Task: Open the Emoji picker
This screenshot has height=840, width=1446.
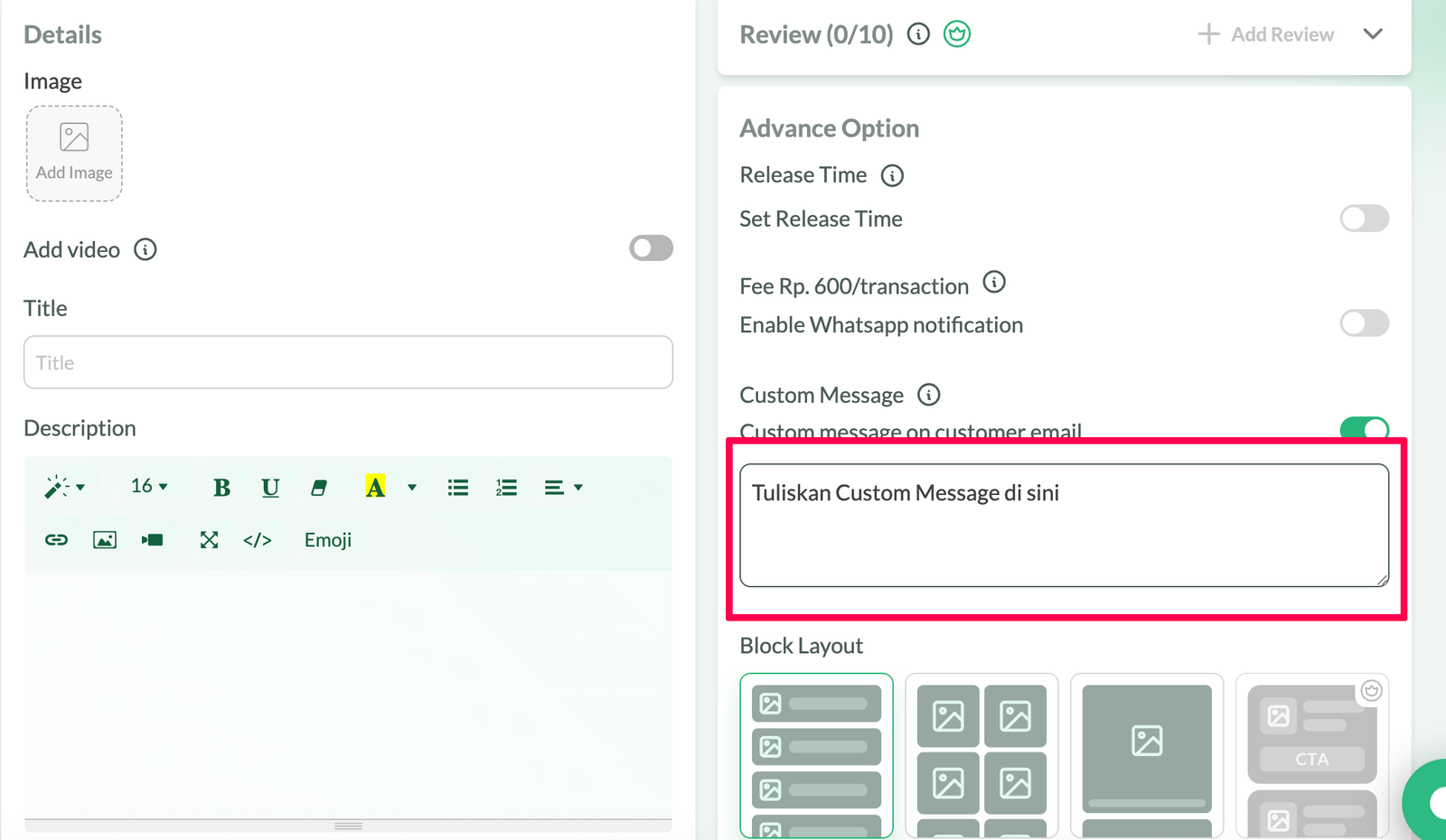Action: (328, 540)
